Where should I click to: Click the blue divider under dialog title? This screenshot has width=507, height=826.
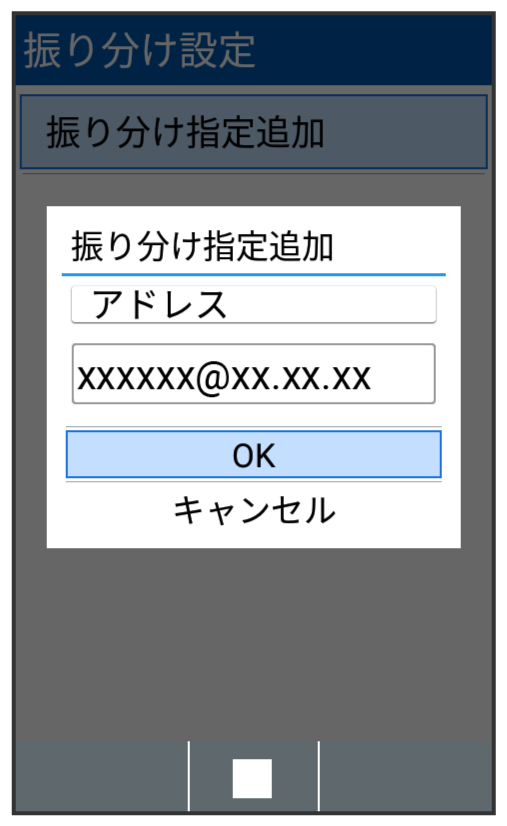[x=254, y=274]
